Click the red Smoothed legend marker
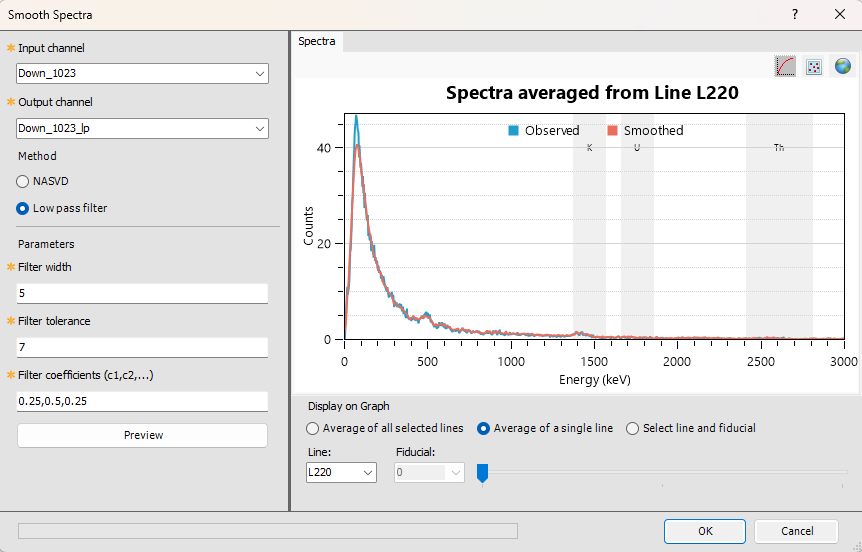Image resolution: width=862 pixels, height=552 pixels. [x=613, y=130]
